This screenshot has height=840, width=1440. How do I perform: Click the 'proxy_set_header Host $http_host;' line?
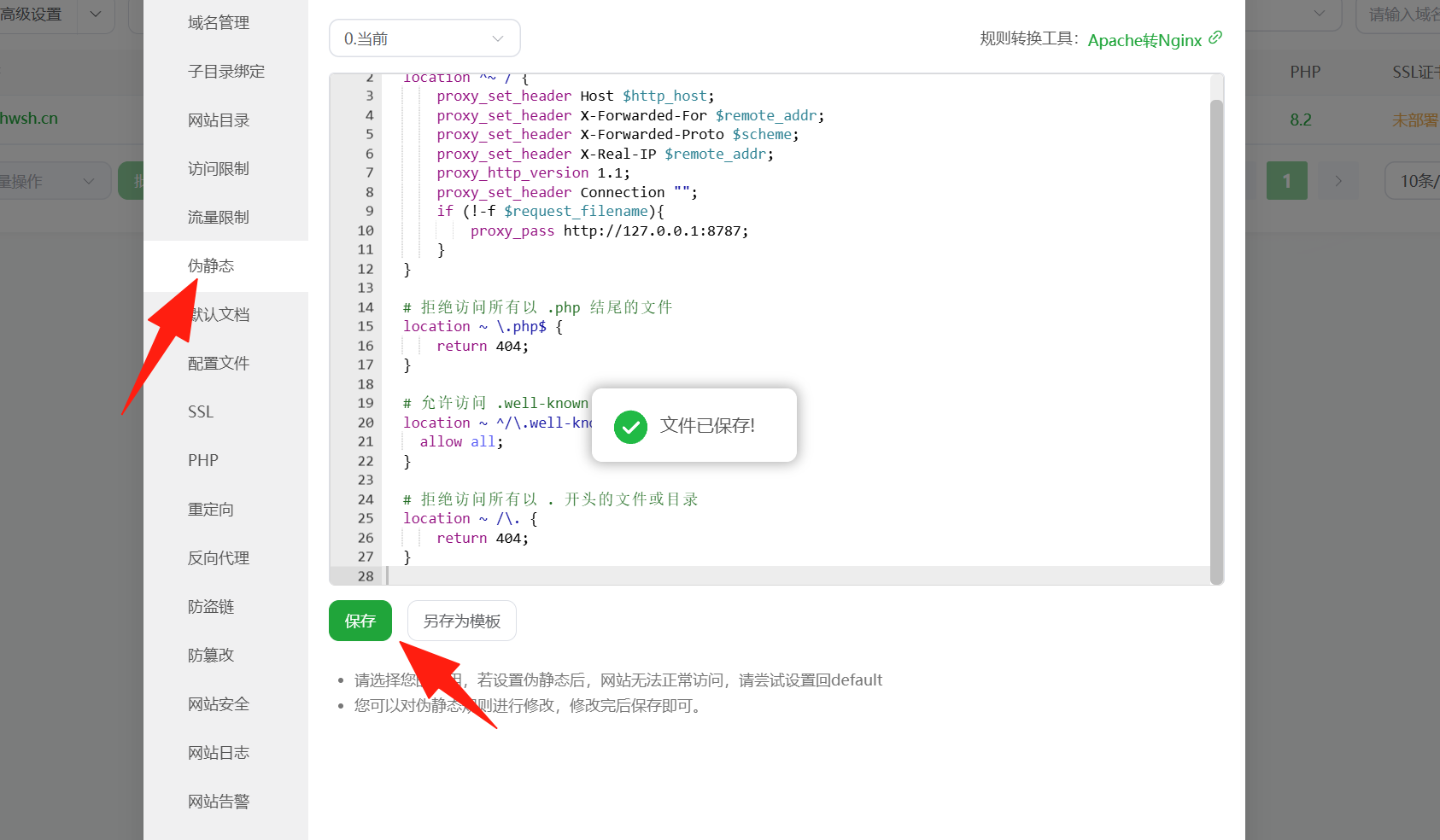tap(576, 96)
